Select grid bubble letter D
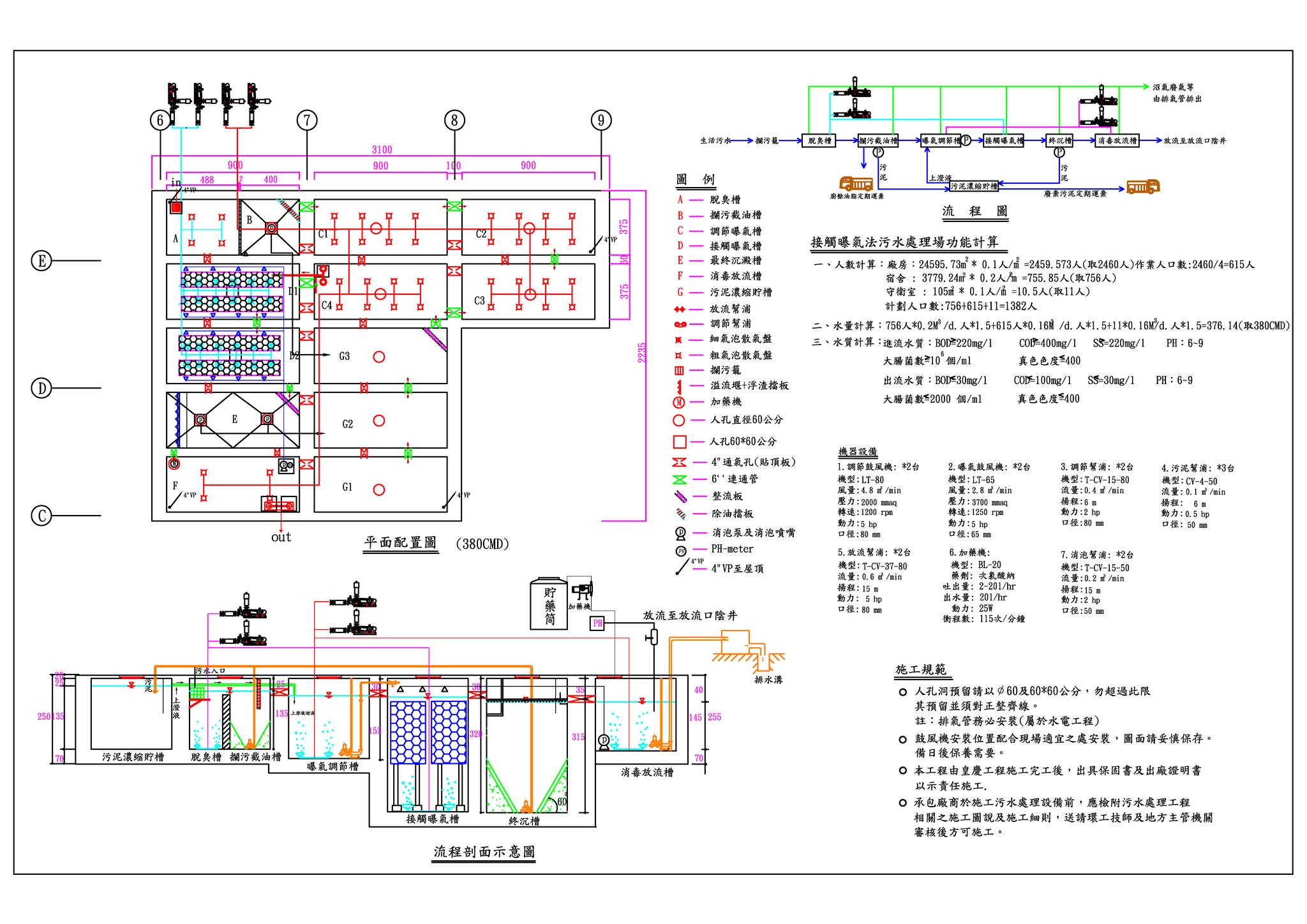The image size is (1307, 924). [41, 388]
